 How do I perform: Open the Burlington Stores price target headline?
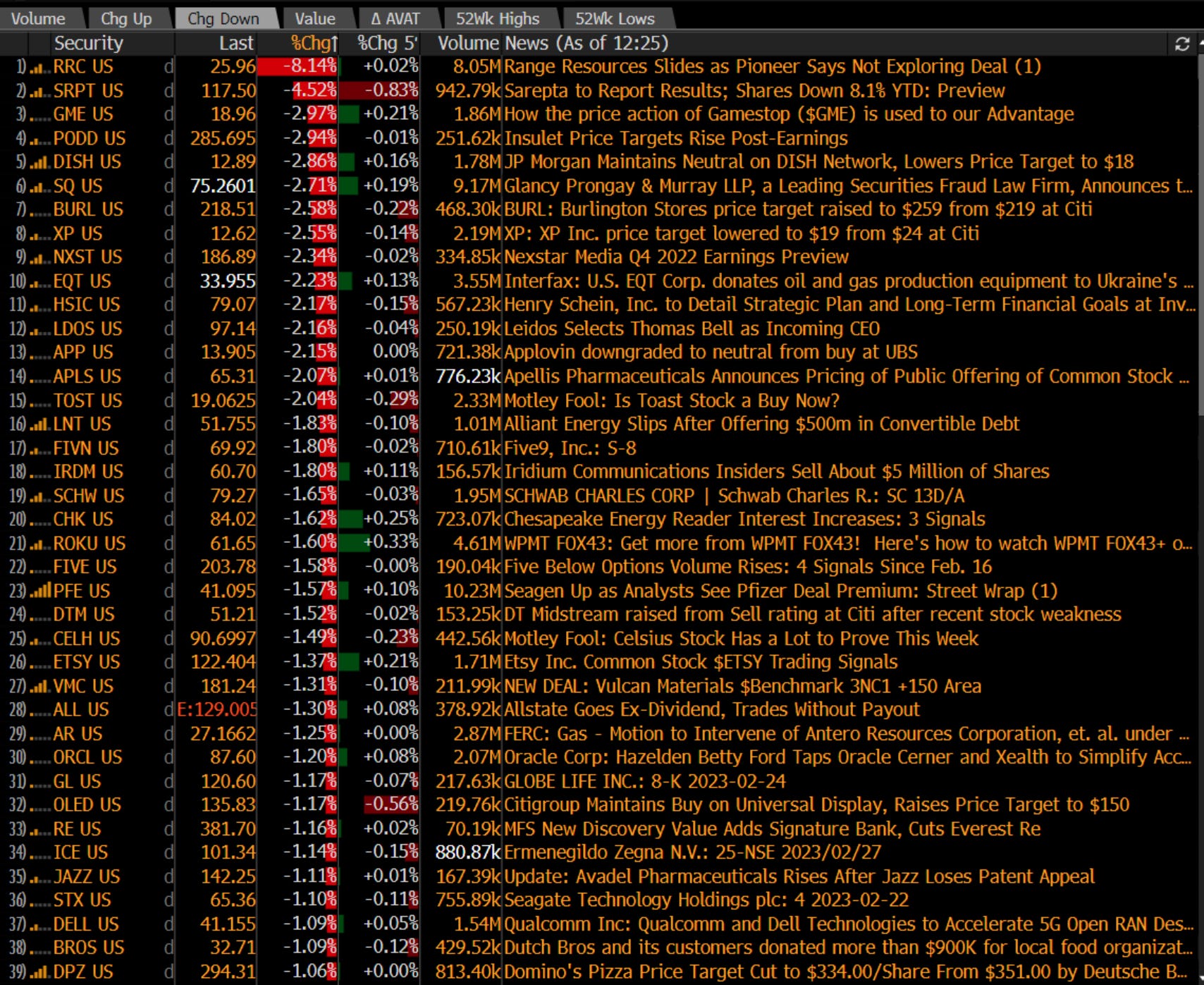point(799,209)
